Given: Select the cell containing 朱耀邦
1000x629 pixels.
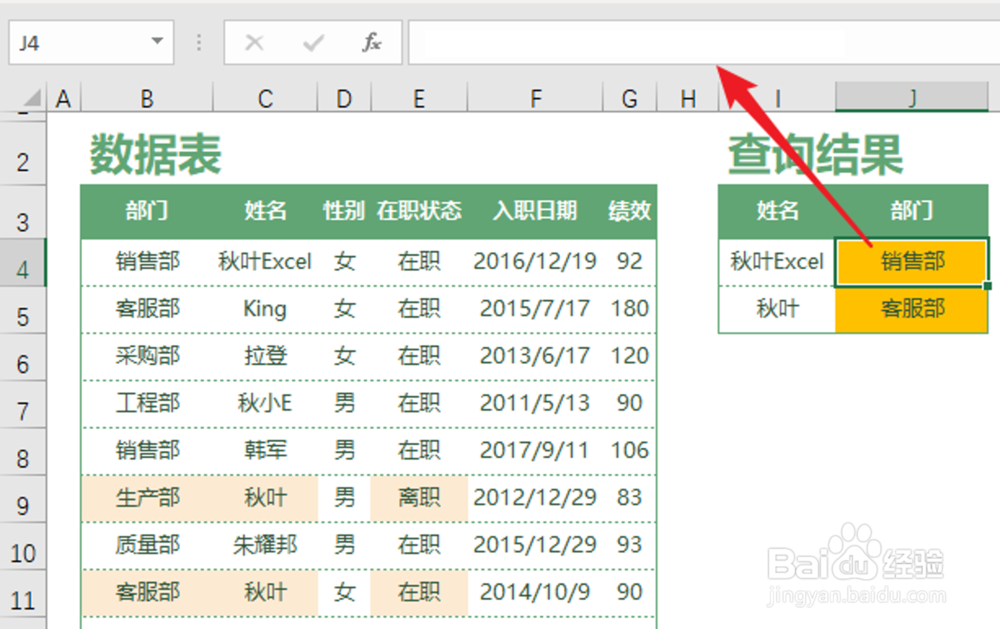Looking at the screenshot, I should 265,545.
